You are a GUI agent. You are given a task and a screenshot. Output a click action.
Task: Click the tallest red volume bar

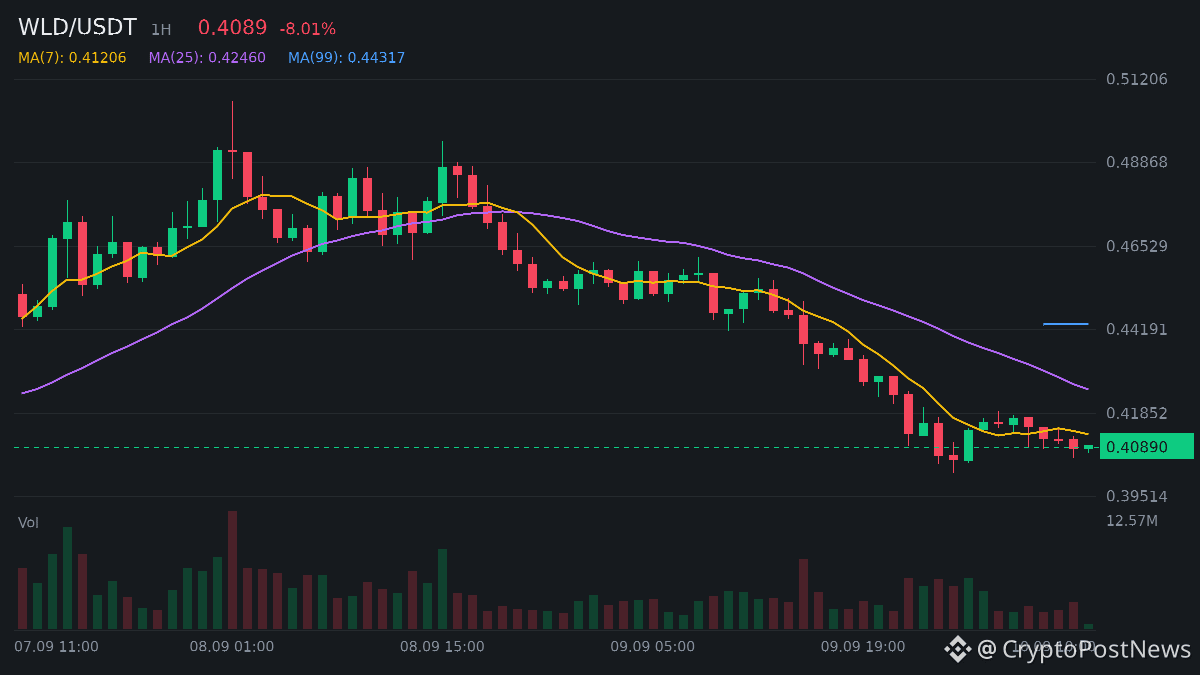[x=232, y=570]
